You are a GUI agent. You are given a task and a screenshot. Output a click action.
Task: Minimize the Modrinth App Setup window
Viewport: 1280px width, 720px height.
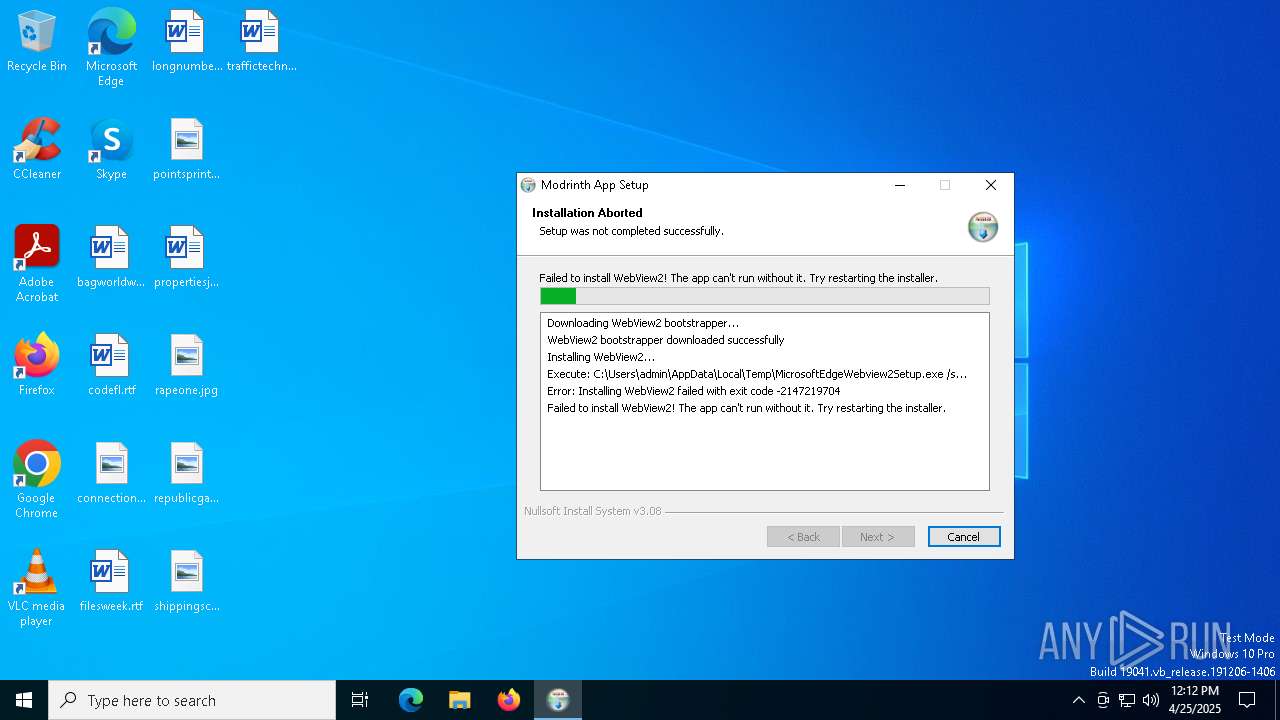point(900,185)
